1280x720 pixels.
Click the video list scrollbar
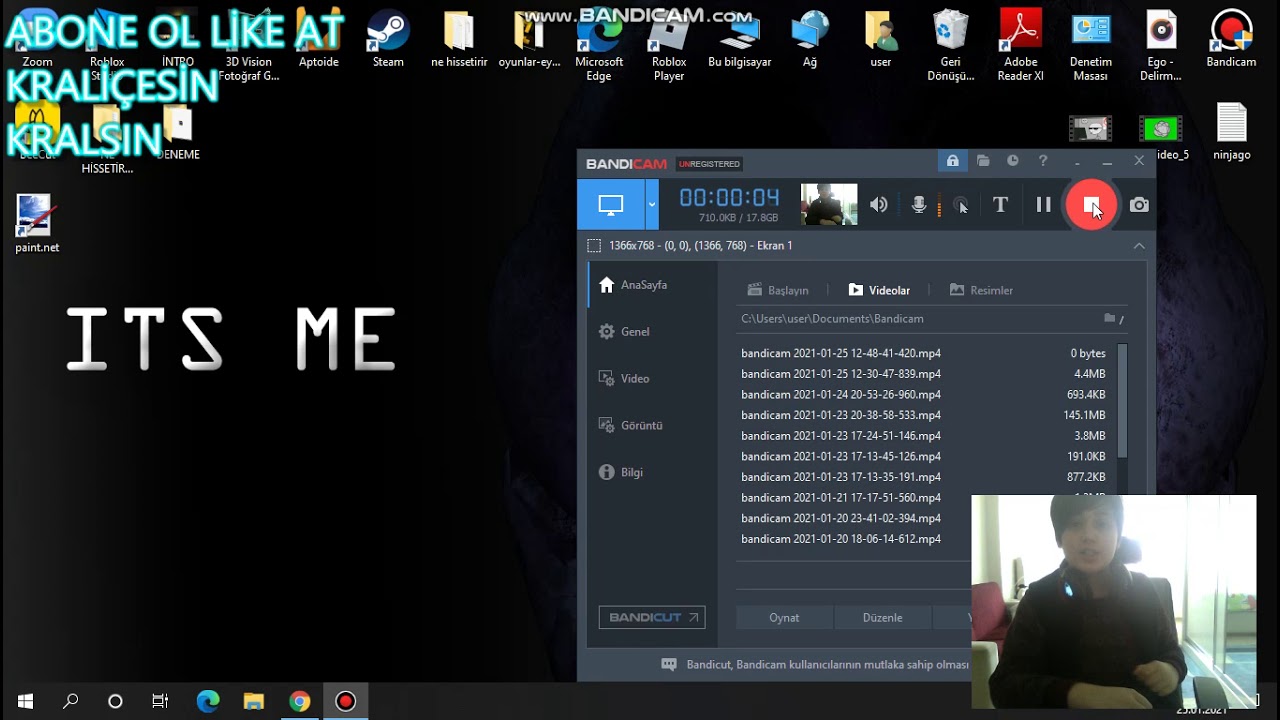point(1122,400)
